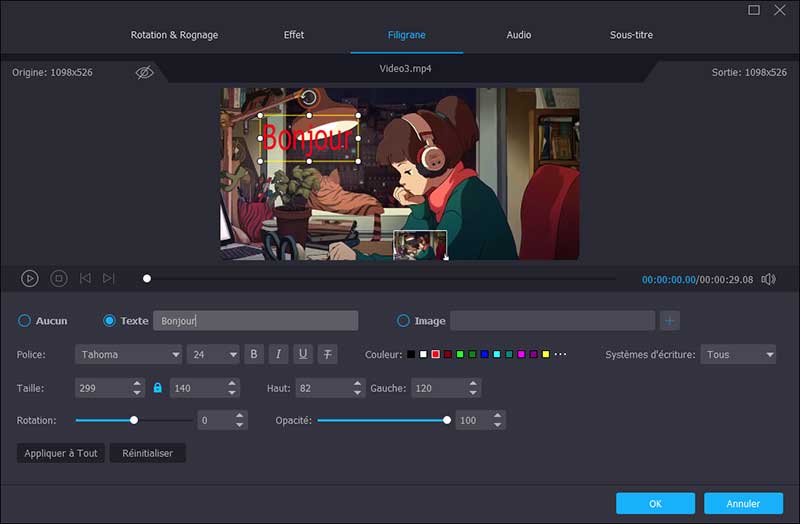
Task: Pick the white color swatch
Action: click(x=423, y=354)
